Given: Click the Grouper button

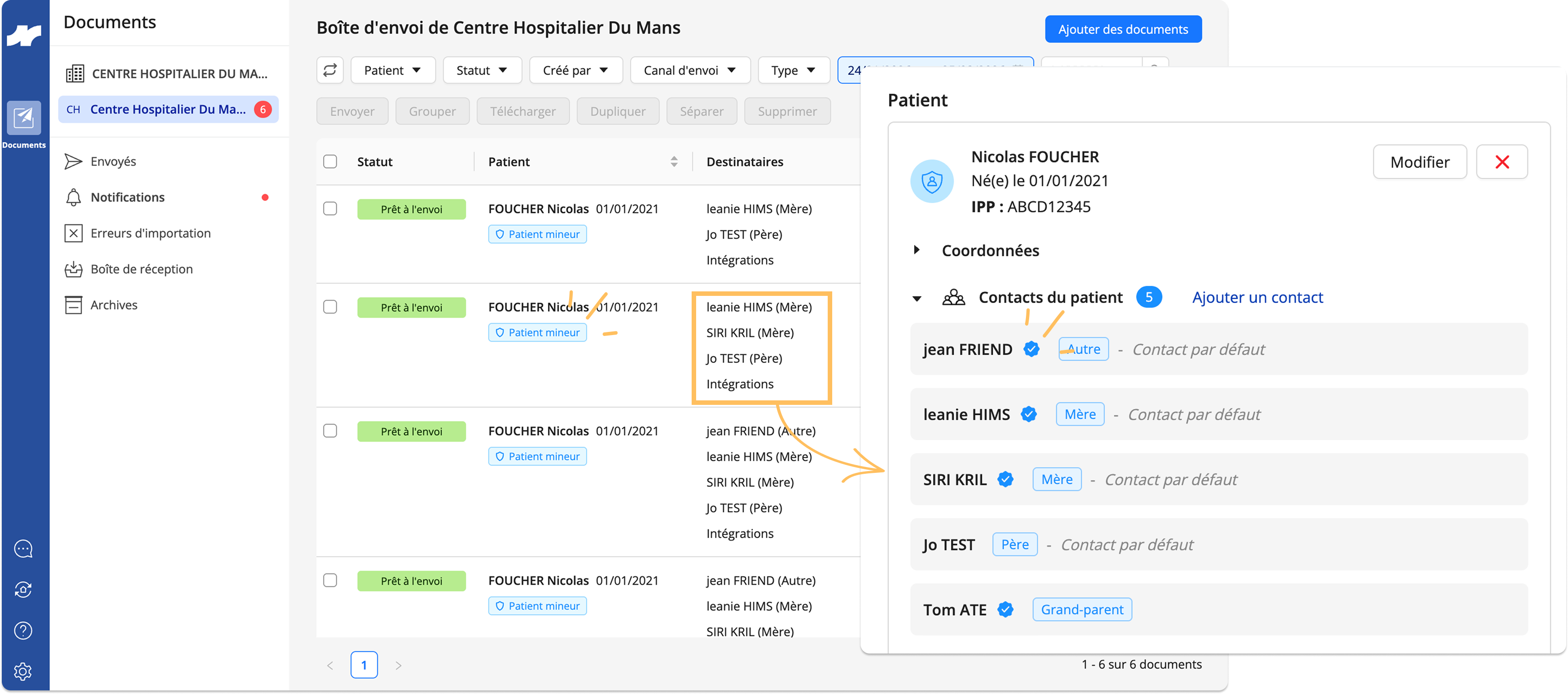Looking at the screenshot, I should [x=432, y=111].
